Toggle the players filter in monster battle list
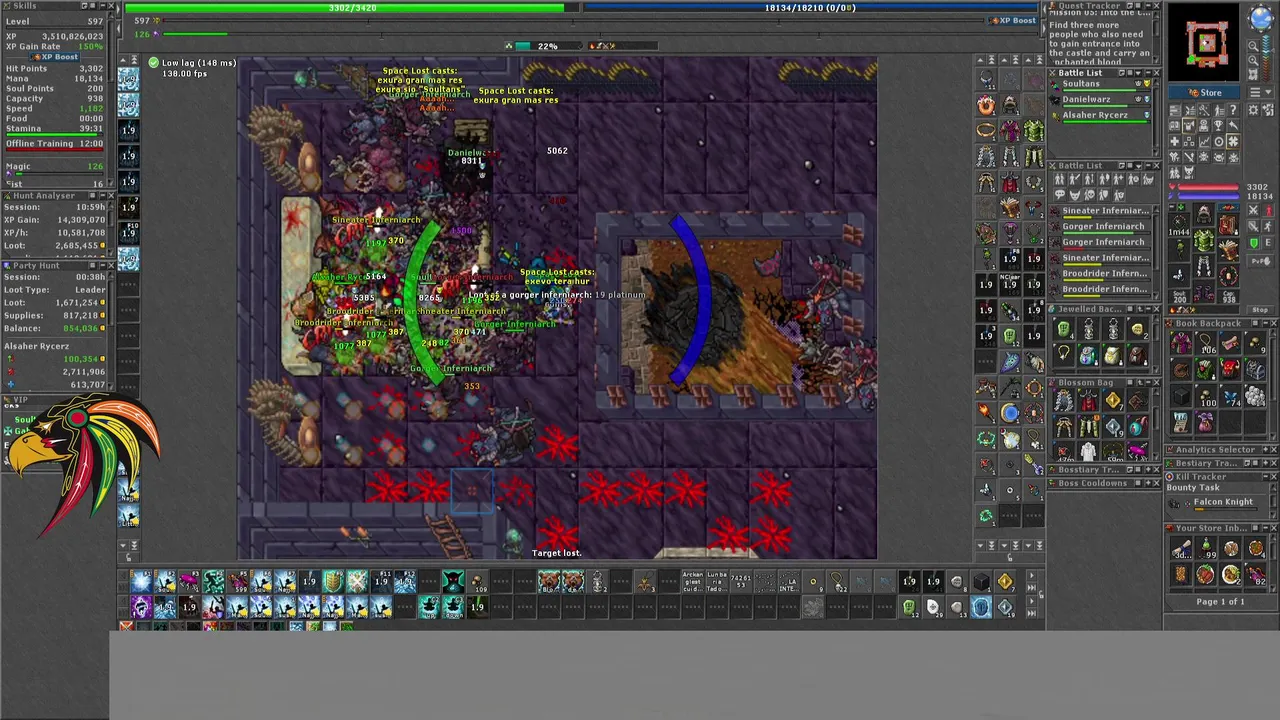Image resolution: width=1280 pixels, height=720 pixels. 1060,179
